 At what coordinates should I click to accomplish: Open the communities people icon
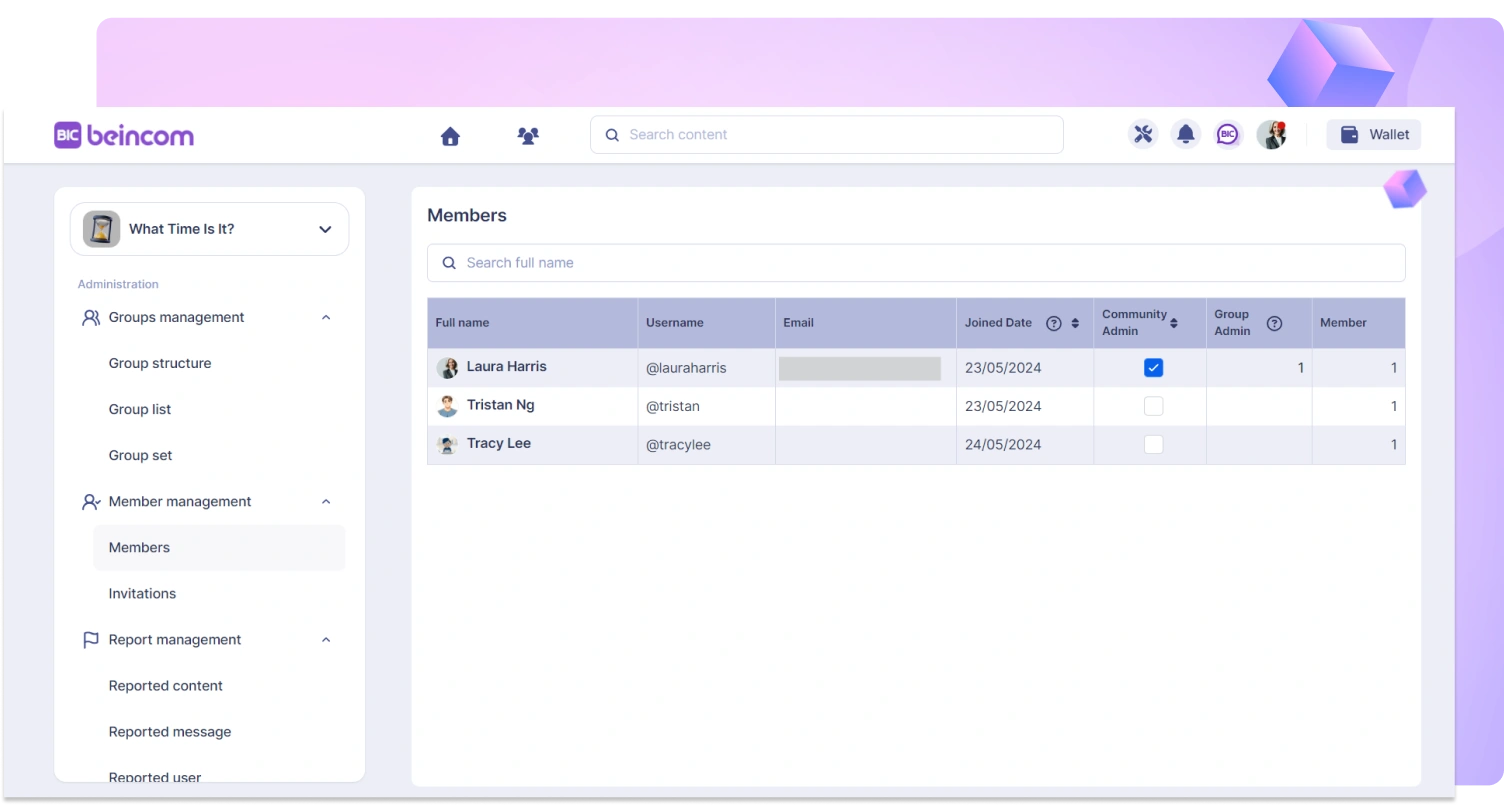pyautogui.click(x=528, y=135)
